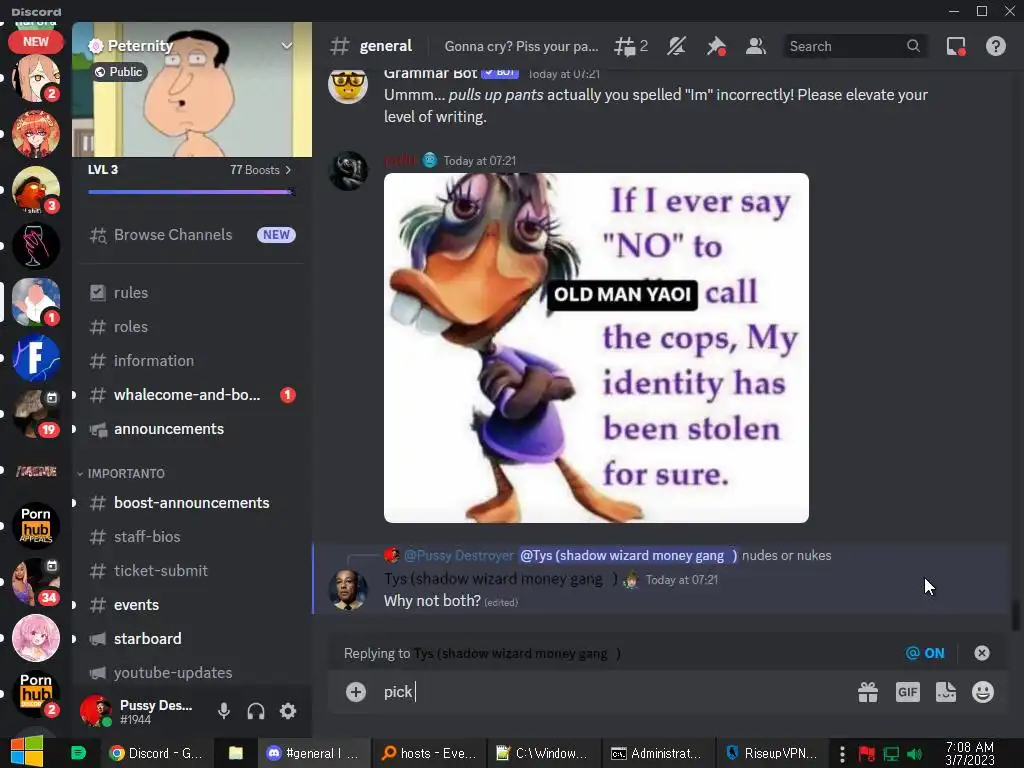This screenshot has width=1024, height=768.
Task: Toggle the @ ON mention setting
Action: 925,653
